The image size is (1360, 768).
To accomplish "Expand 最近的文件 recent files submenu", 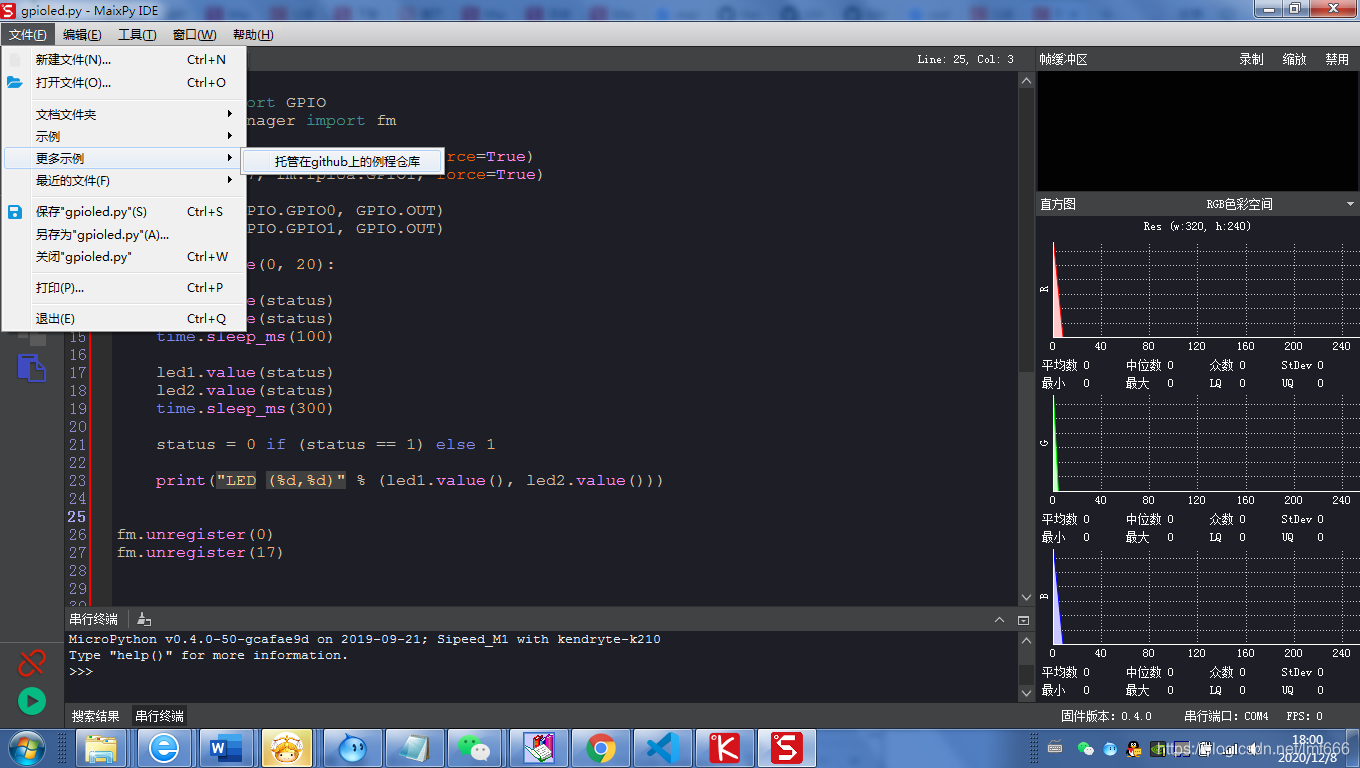I will coord(124,181).
